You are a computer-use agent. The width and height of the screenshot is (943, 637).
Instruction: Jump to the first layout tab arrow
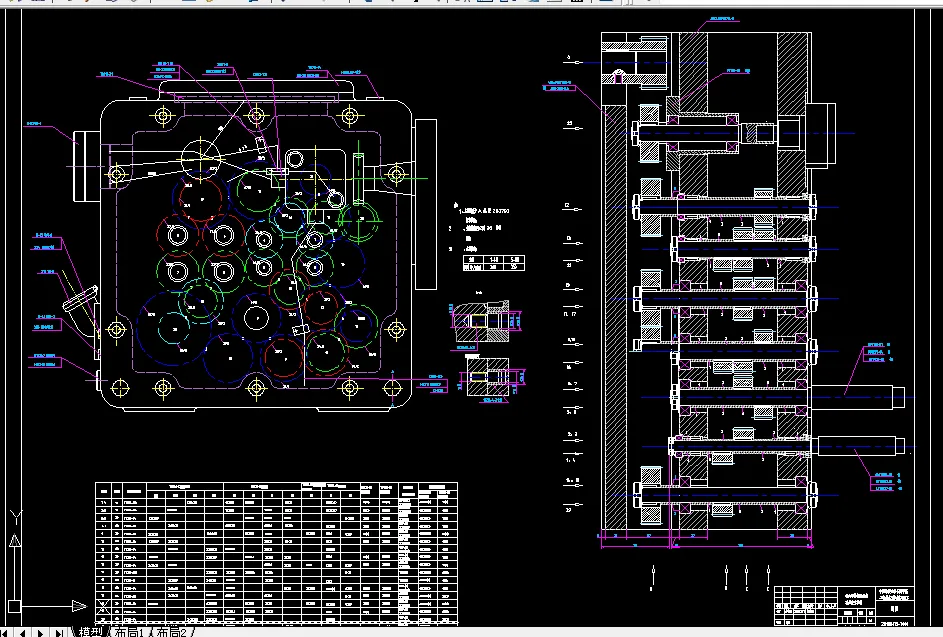(x=5, y=633)
